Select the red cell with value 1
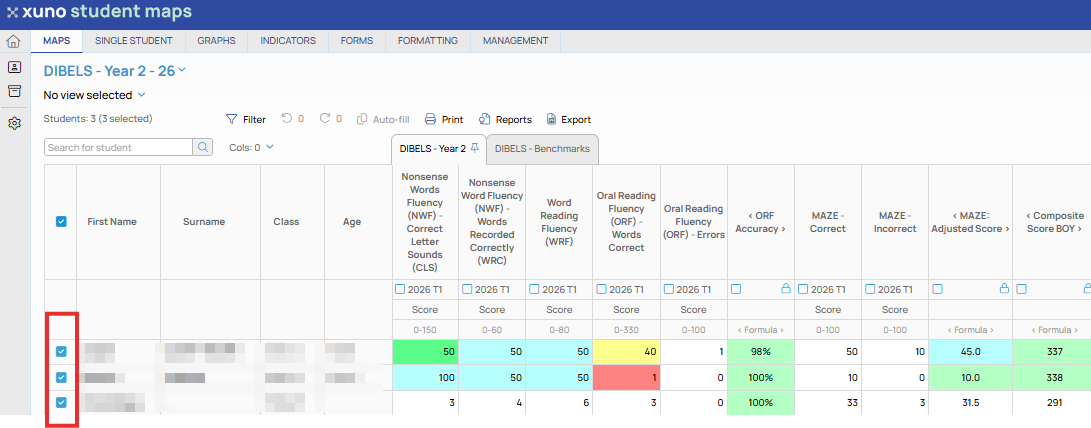Screen dimensions: 1091x428 click(626, 377)
